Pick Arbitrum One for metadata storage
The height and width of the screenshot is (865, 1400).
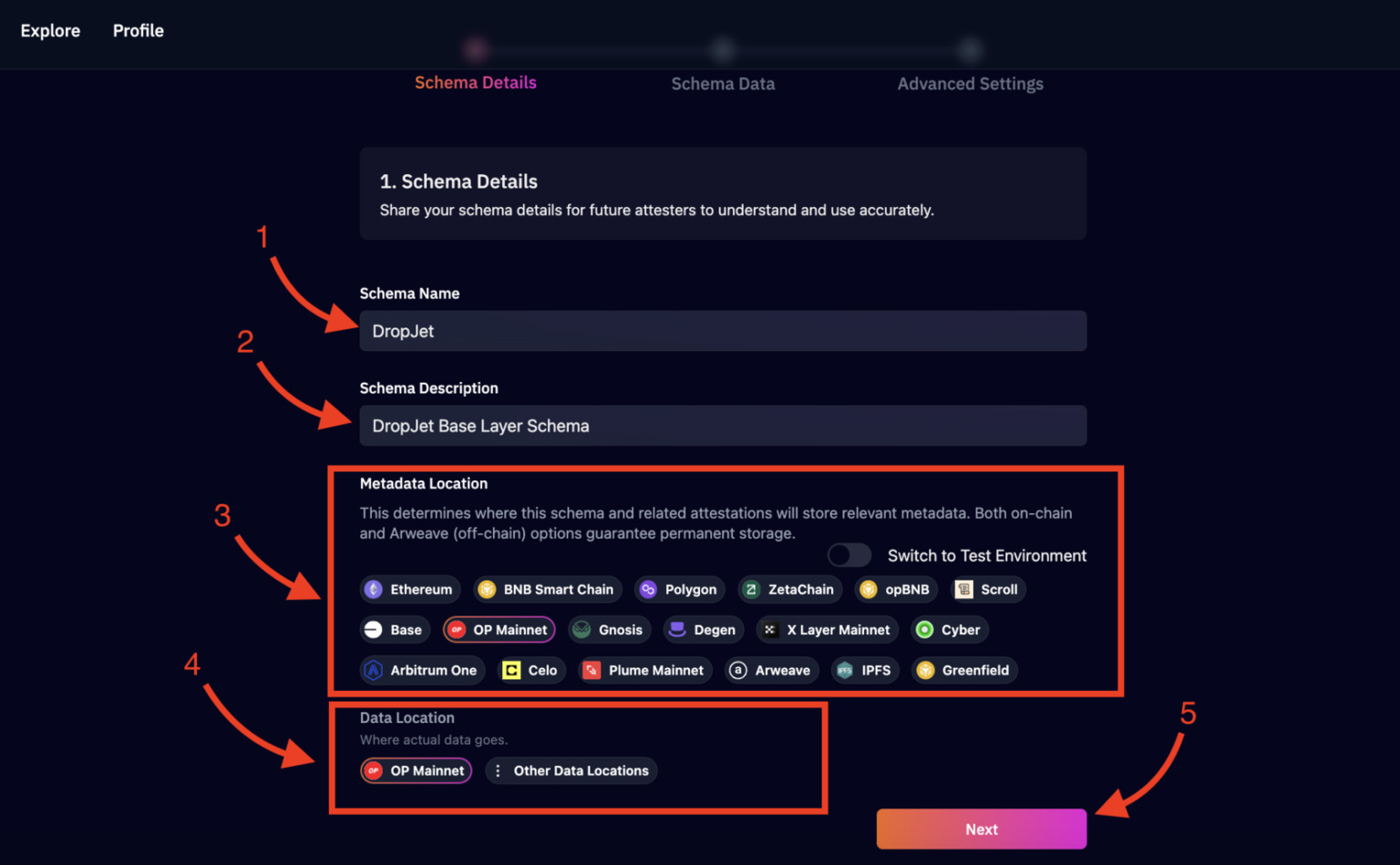tap(421, 670)
